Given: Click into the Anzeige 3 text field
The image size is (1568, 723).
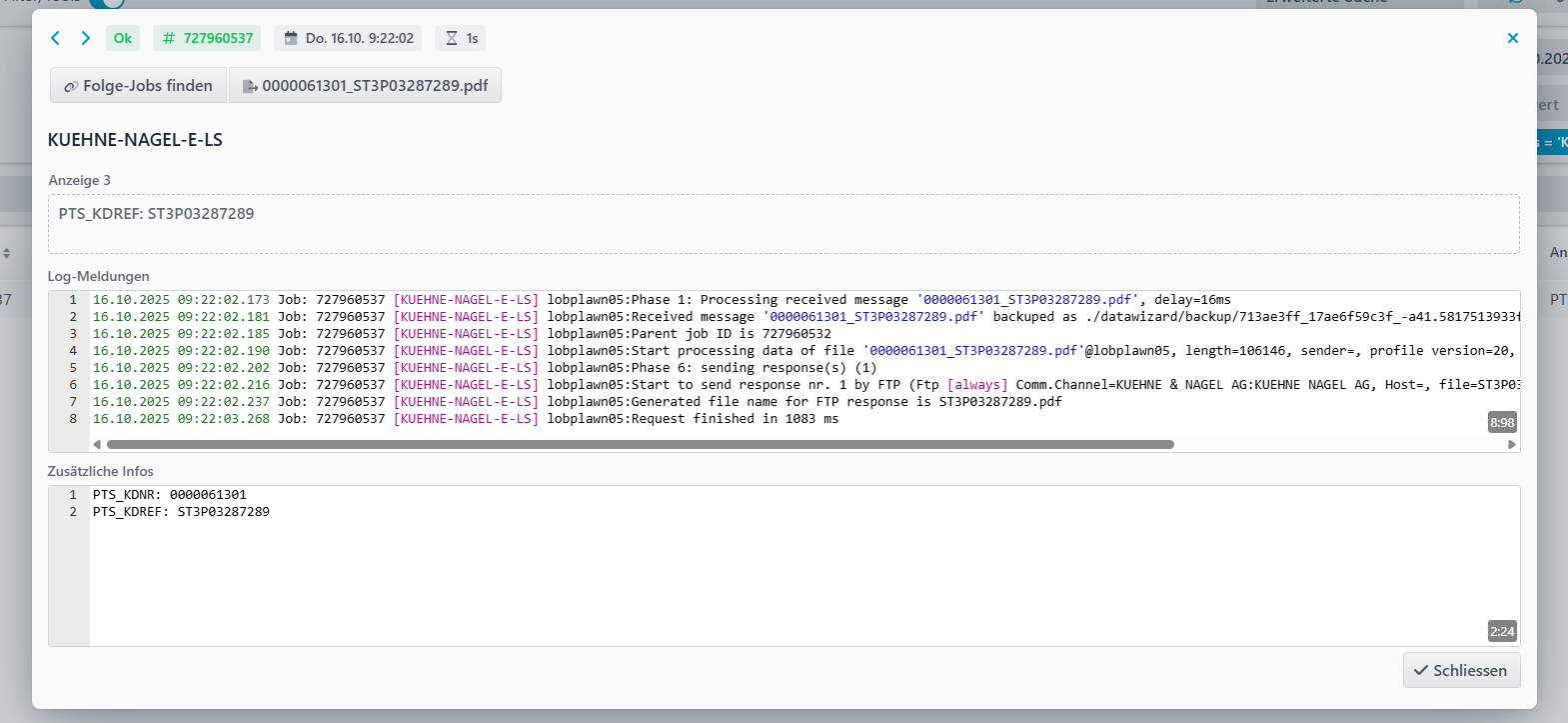Looking at the screenshot, I should [783, 224].
